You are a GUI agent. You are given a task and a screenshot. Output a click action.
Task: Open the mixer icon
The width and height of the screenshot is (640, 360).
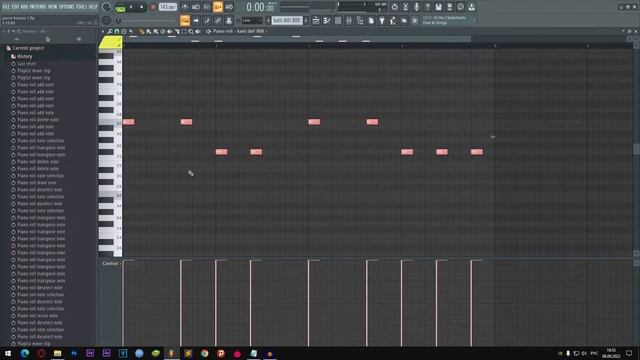click(x=349, y=20)
